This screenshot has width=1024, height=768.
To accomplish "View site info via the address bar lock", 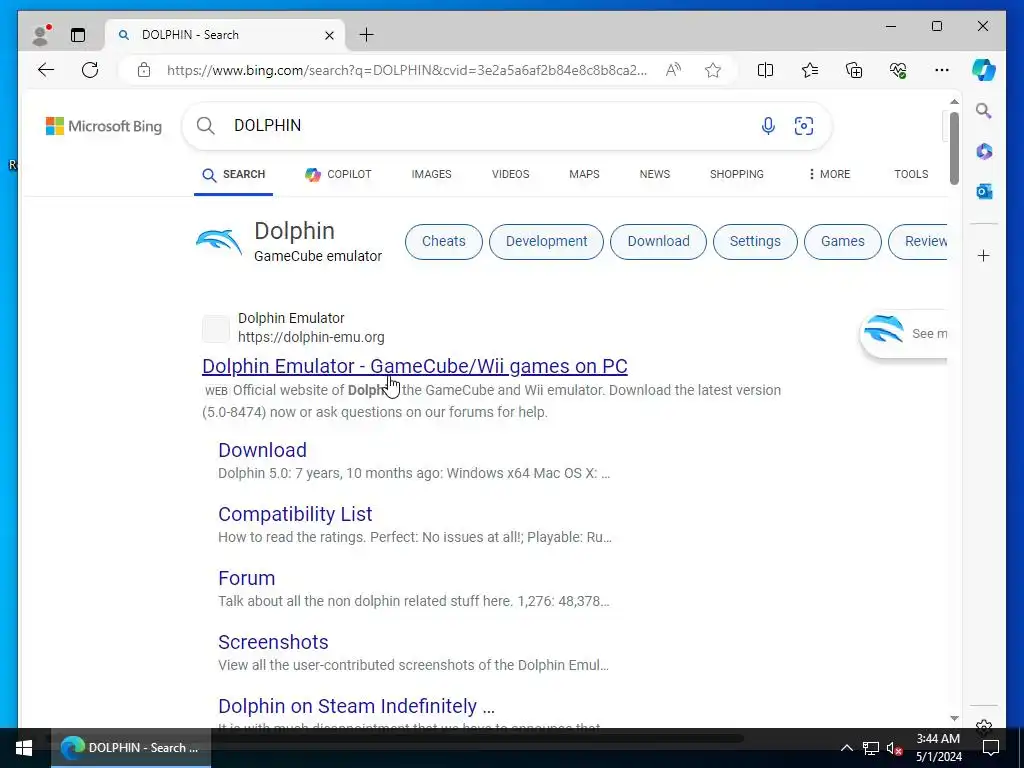I will pos(144,70).
